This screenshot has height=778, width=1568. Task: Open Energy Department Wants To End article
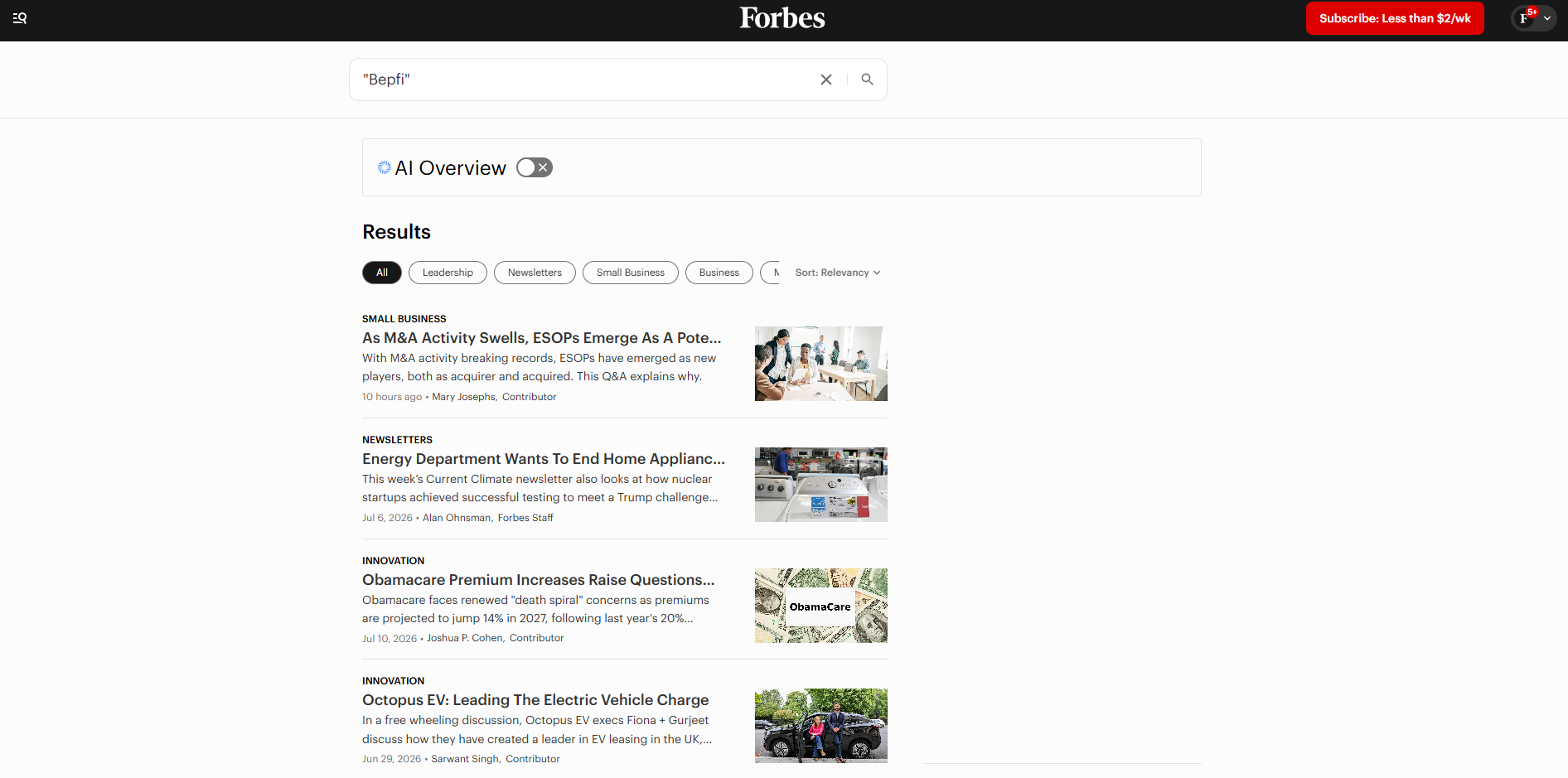point(544,459)
